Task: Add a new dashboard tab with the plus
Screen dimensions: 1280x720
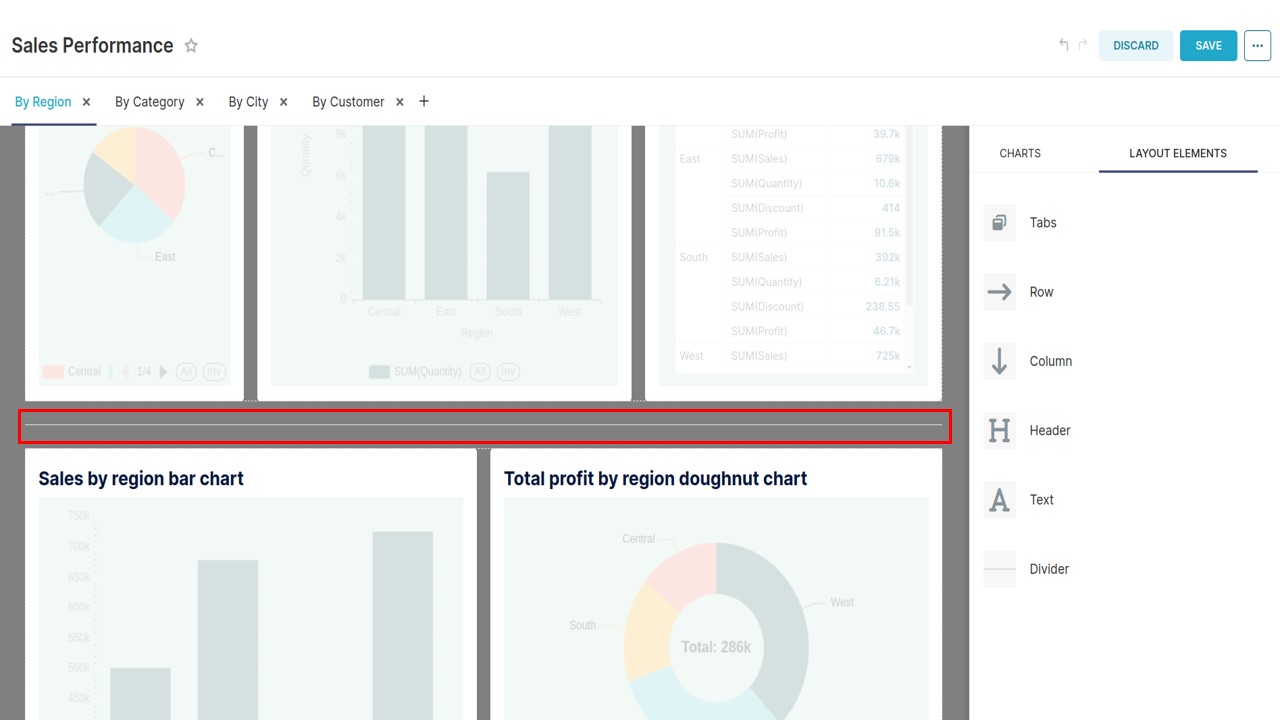Action: tap(423, 101)
